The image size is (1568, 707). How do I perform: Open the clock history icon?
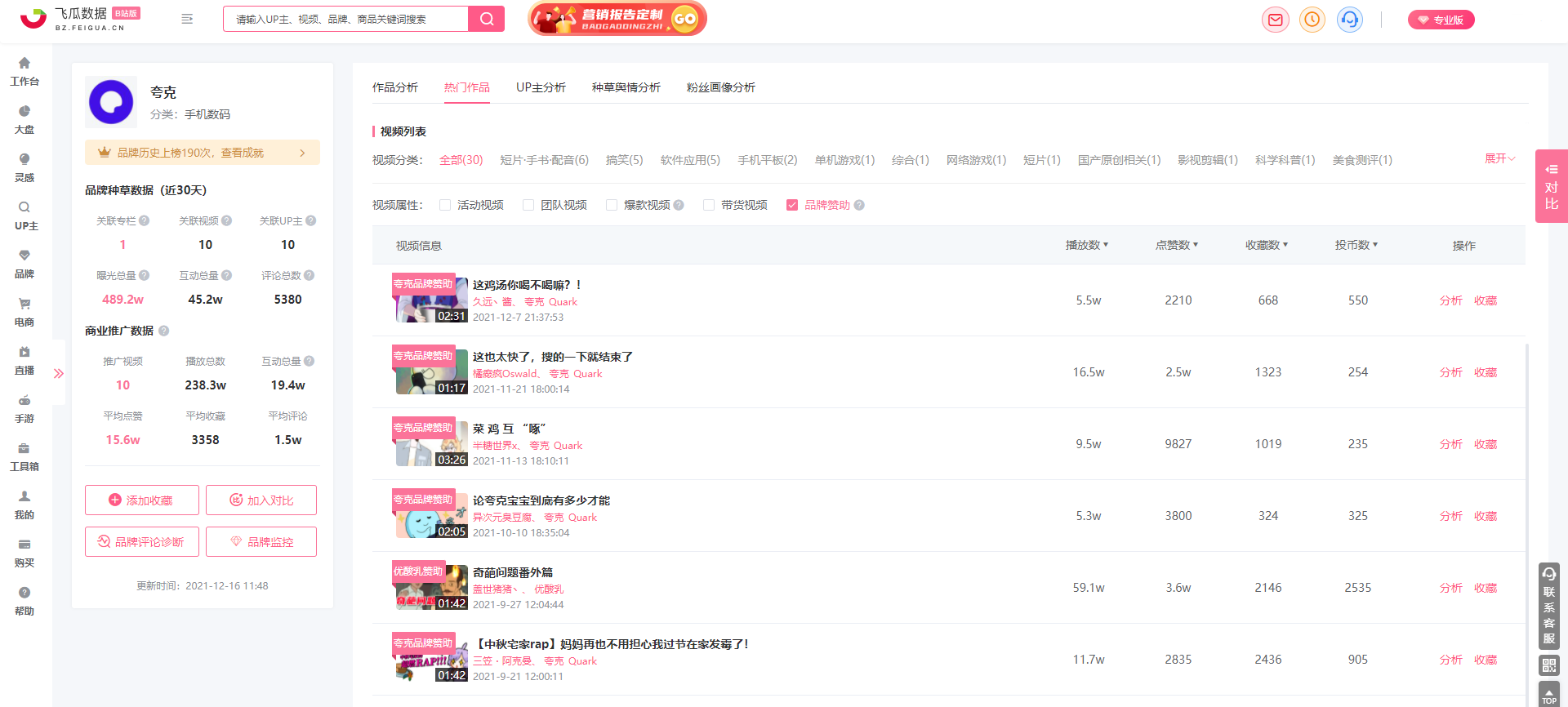click(x=1312, y=20)
